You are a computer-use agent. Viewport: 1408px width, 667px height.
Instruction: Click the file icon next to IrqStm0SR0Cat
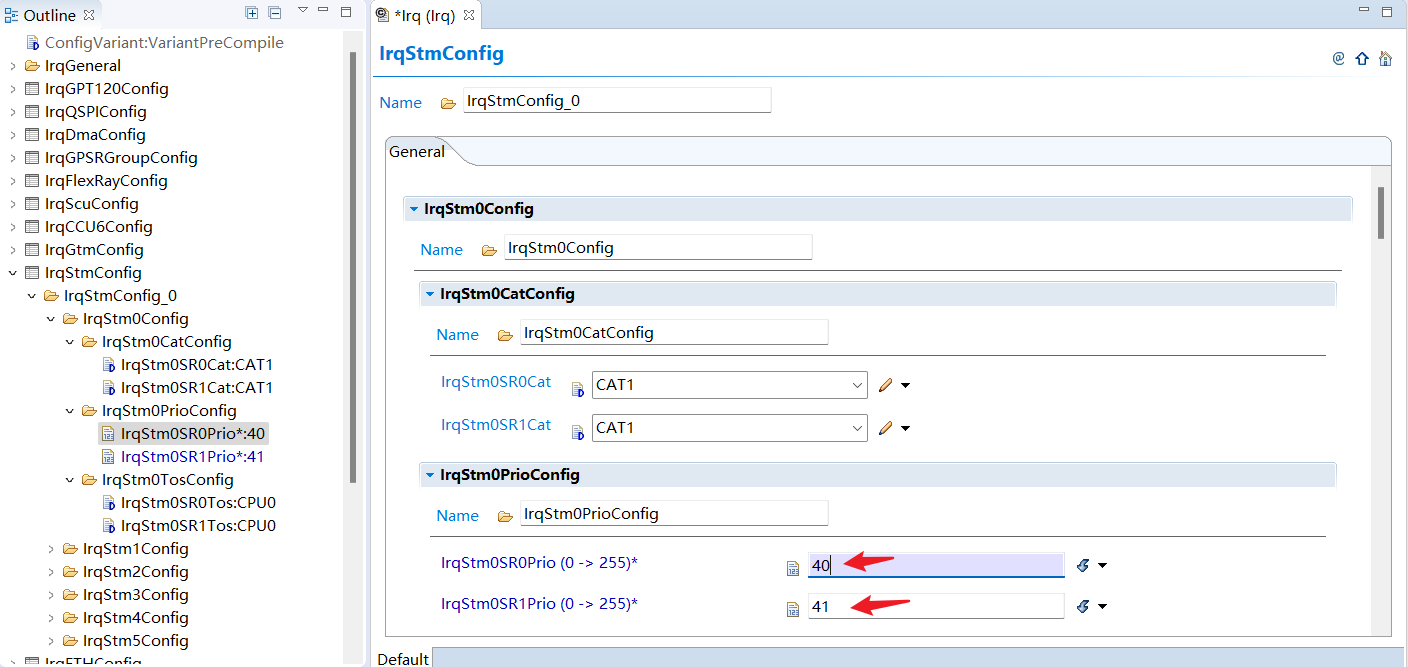point(577,389)
